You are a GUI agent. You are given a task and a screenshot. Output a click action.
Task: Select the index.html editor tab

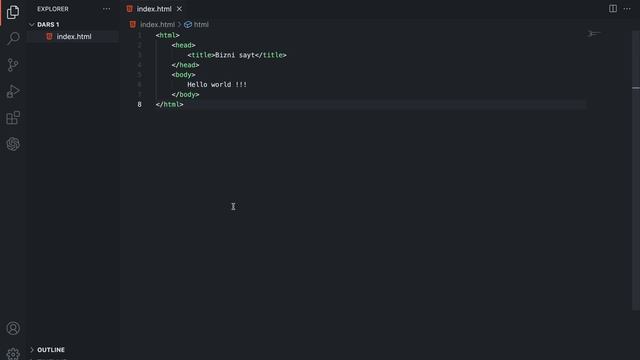(x=154, y=9)
